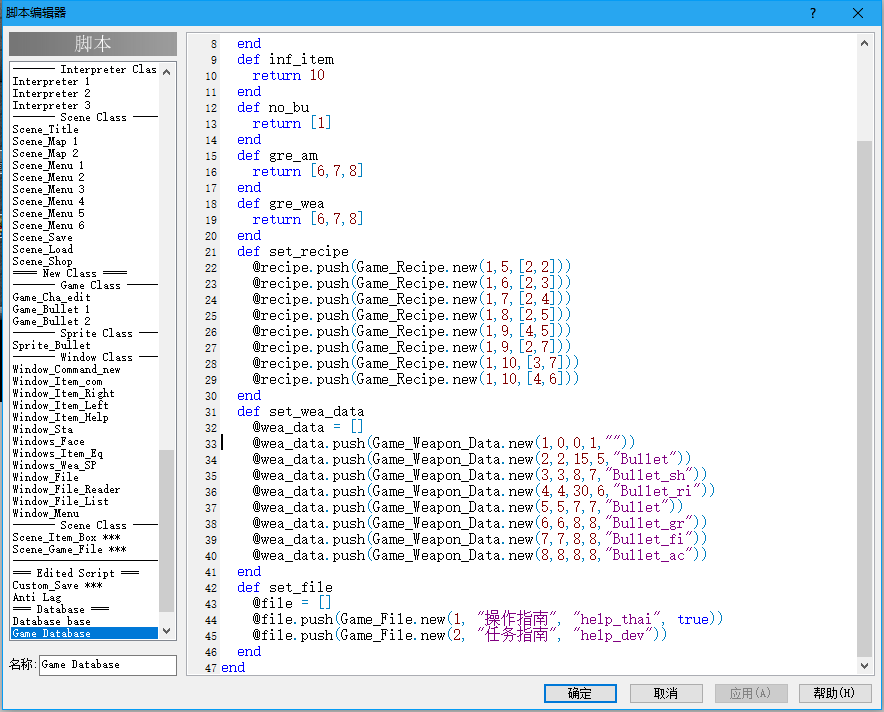884x712 pixels.
Task: Select the Anti Lag script
Action: [x=37, y=597]
